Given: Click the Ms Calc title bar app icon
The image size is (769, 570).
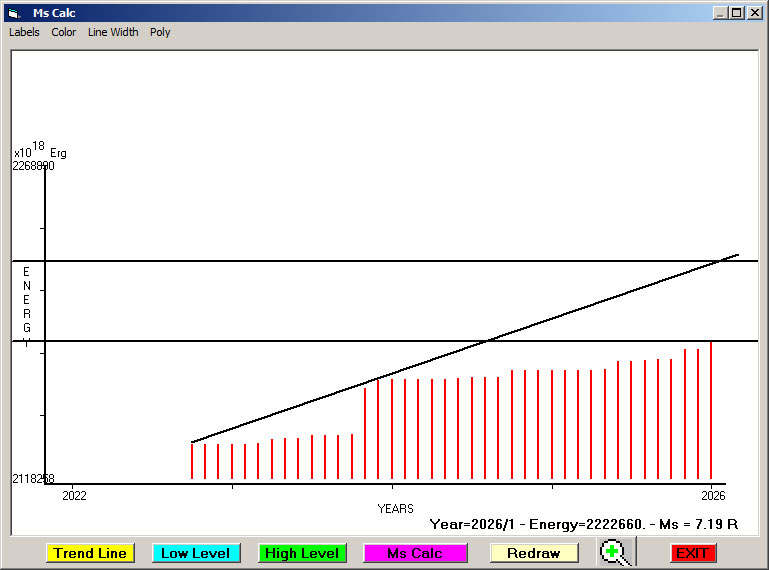Looking at the screenshot, I should (x=14, y=13).
